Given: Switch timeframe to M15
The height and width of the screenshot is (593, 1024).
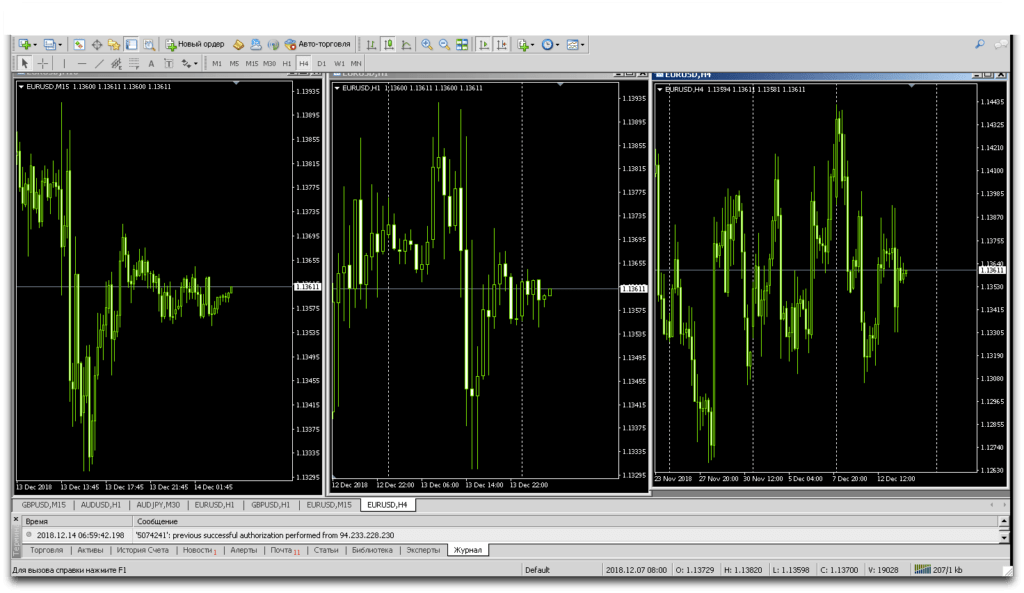Looking at the screenshot, I should (251, 63).
